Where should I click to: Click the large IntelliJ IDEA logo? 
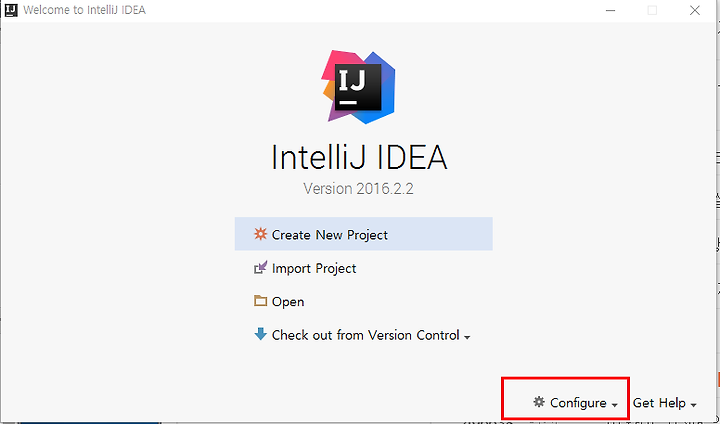359,87
